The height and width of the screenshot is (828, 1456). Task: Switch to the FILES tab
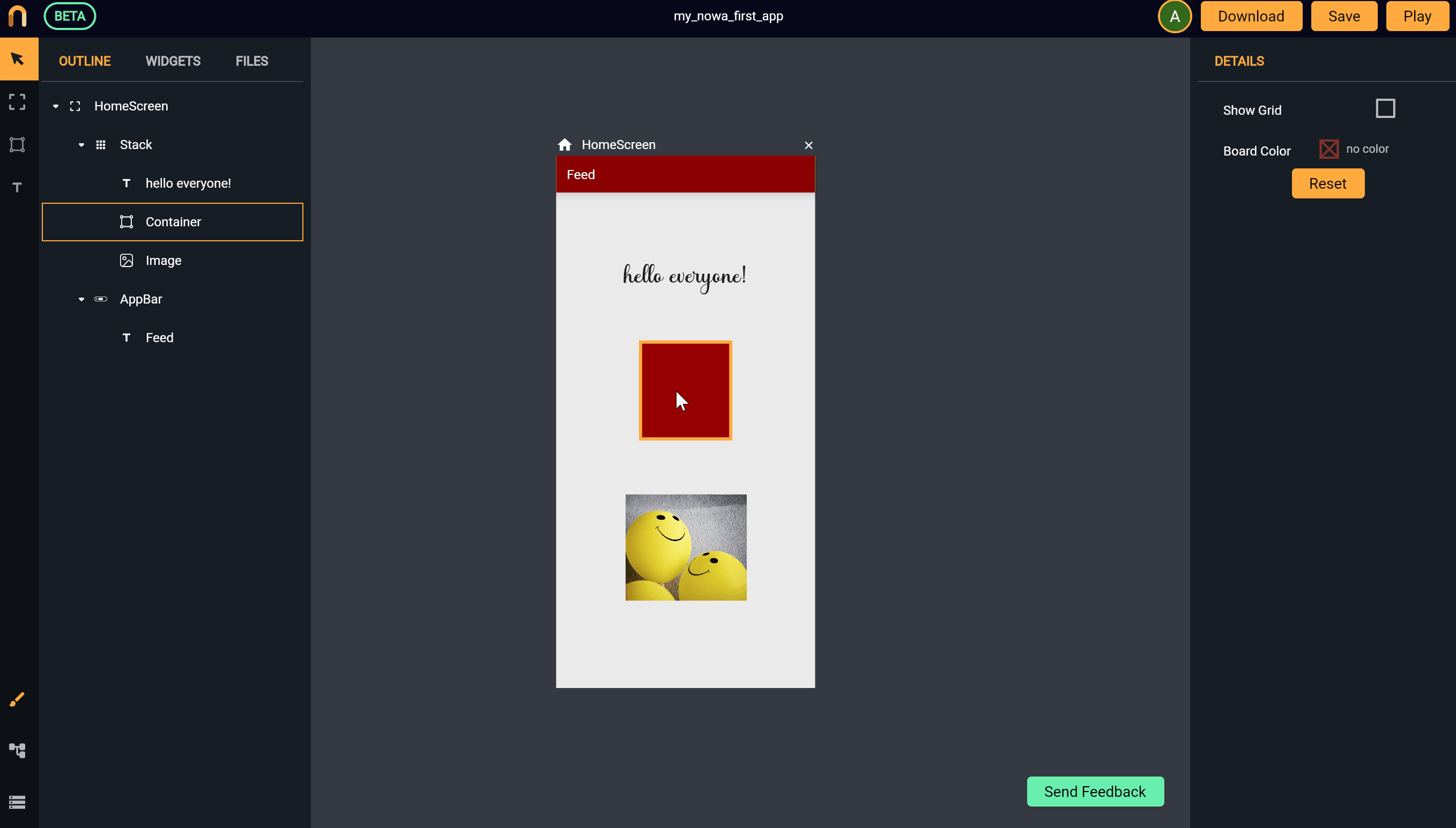pos(252,61)
